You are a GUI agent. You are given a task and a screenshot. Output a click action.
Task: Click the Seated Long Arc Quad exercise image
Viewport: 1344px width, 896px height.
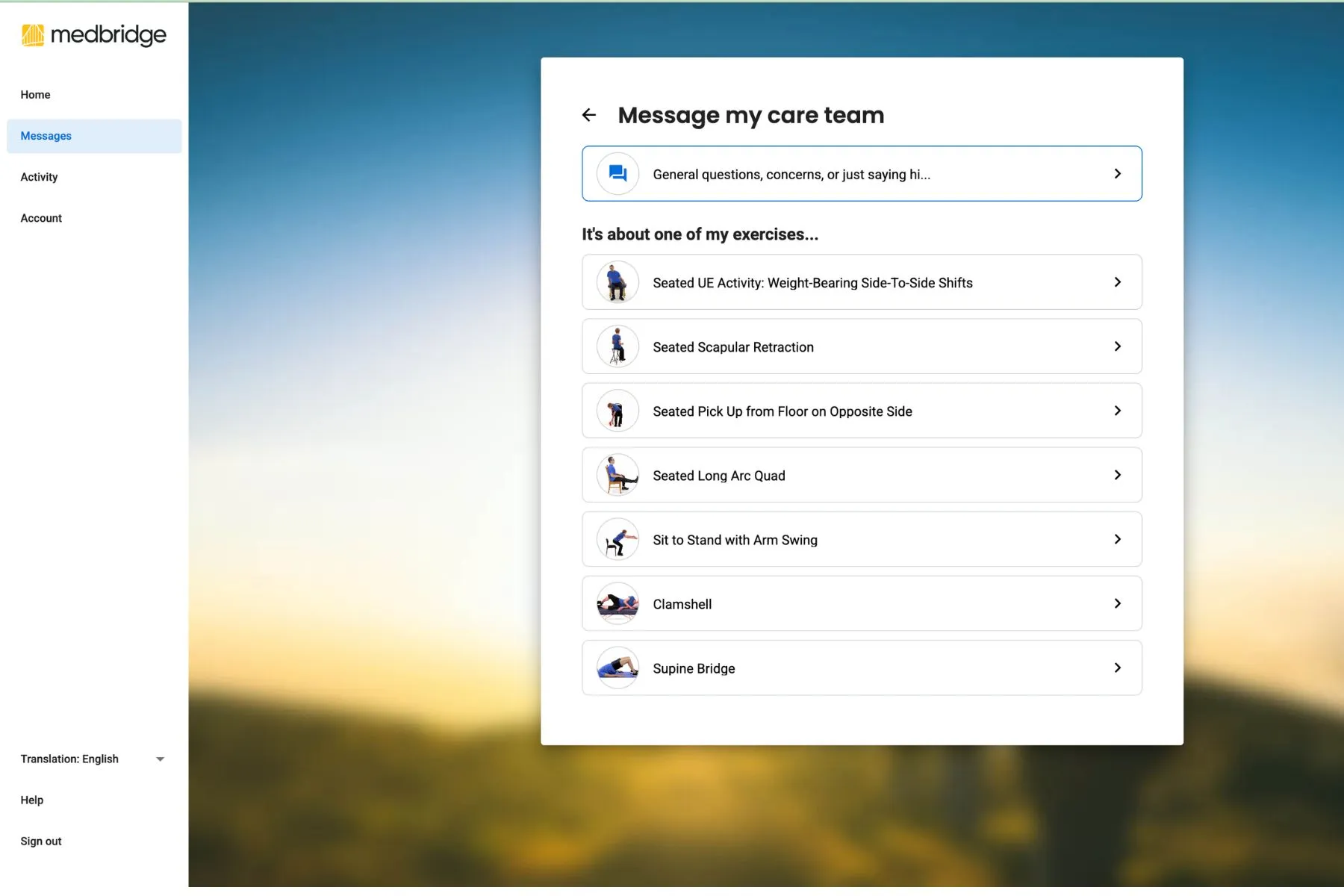pos(617,475)
